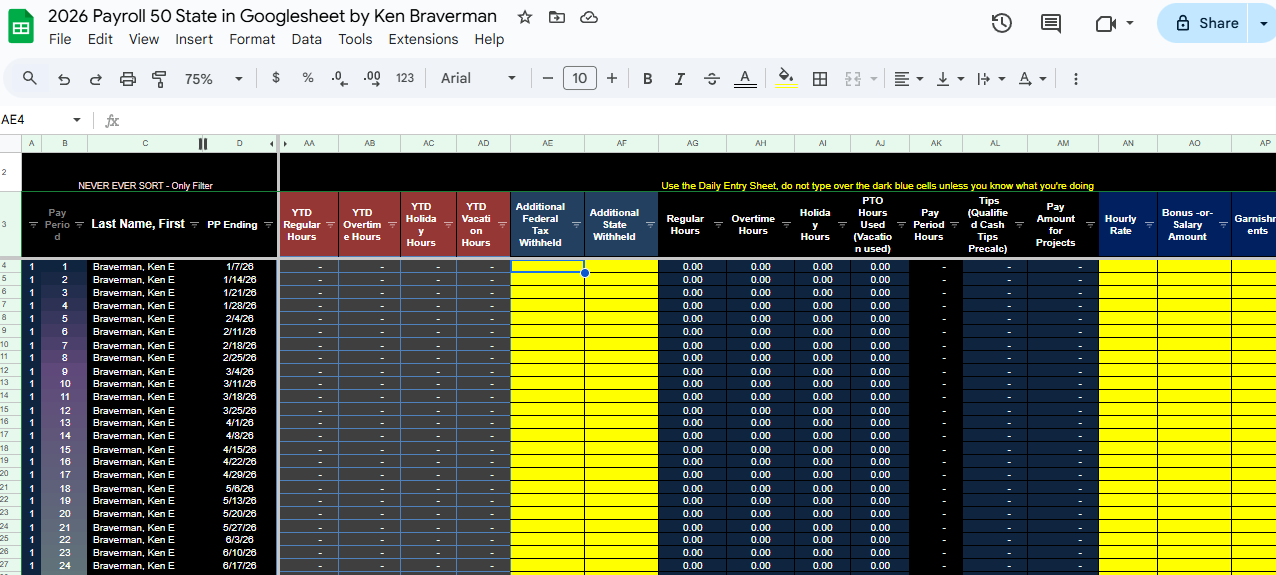This screenshot has width=1276, height=575.
Task: Open the Google Sheets home icon
Action: [x=21, y=26]
